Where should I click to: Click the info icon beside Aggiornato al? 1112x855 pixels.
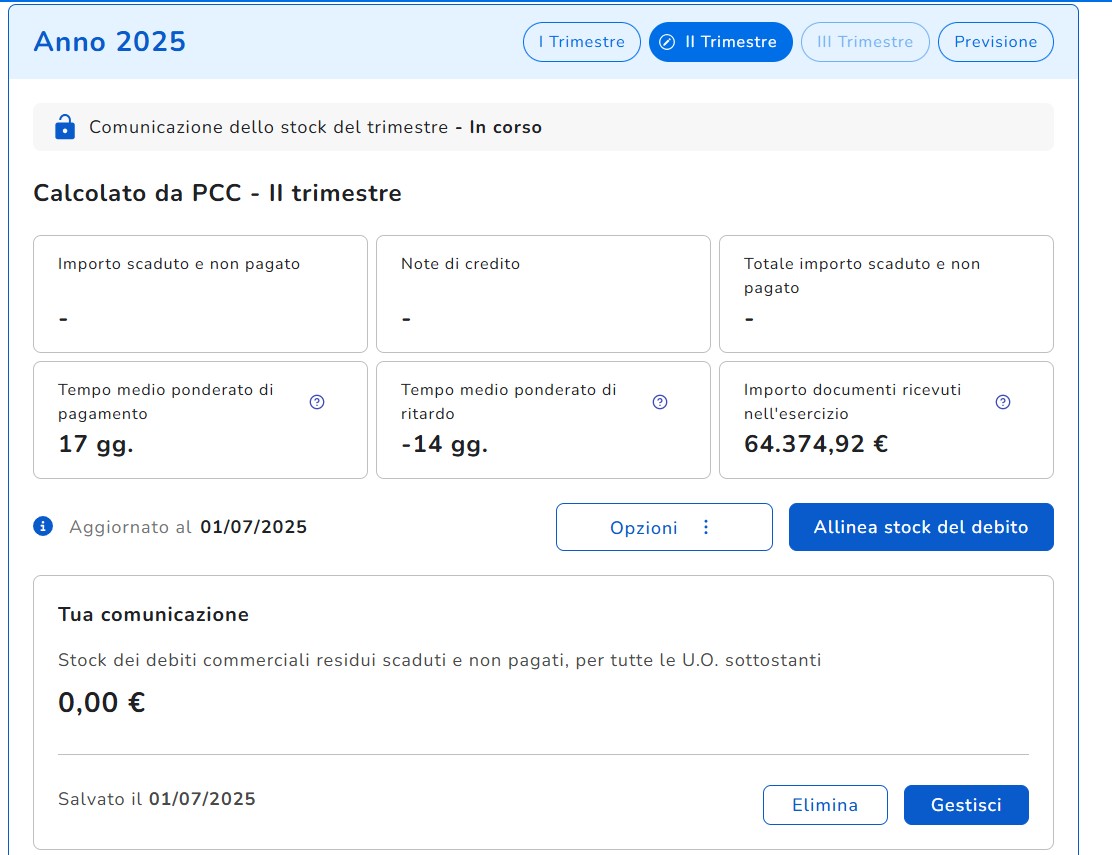[x=43, y=526]
